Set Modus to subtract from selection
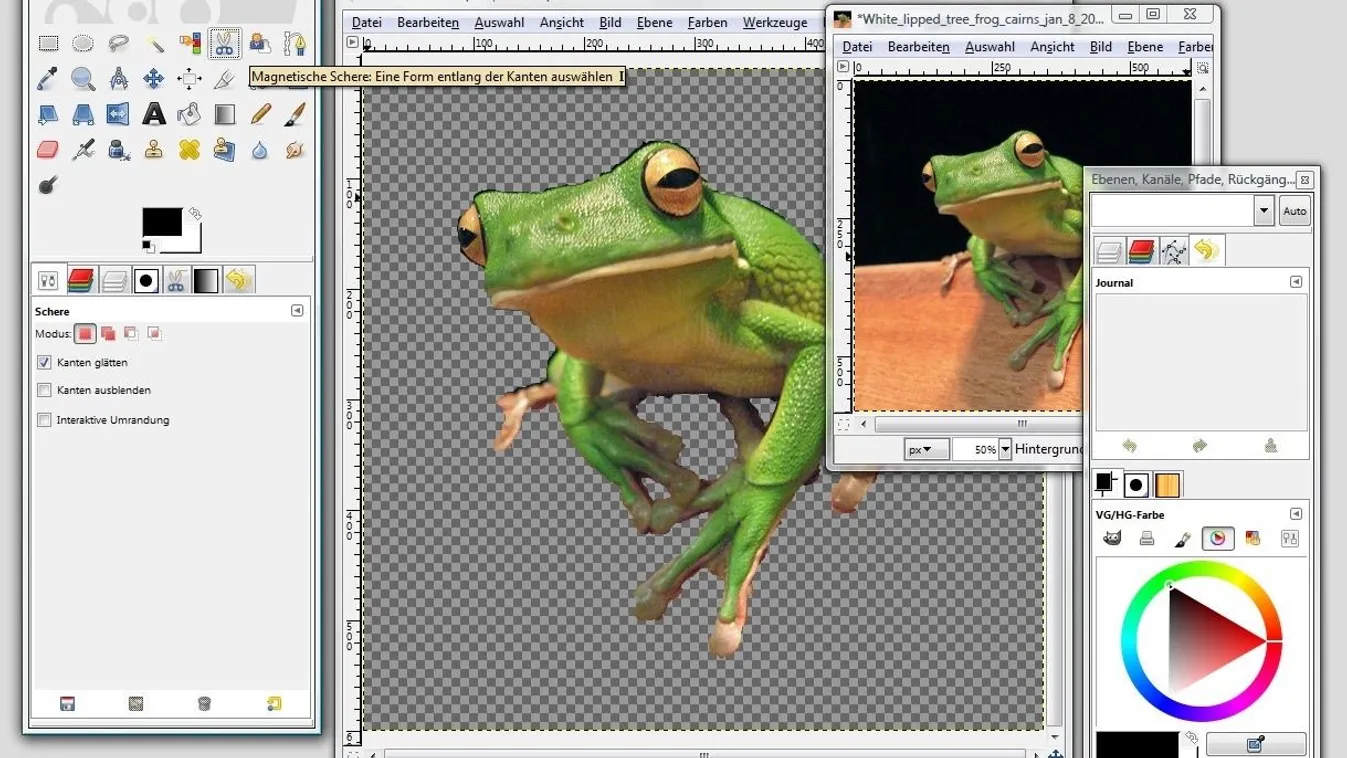This screenshot has width=1347, height=758. pyautogui.click(x=131, y=334)
